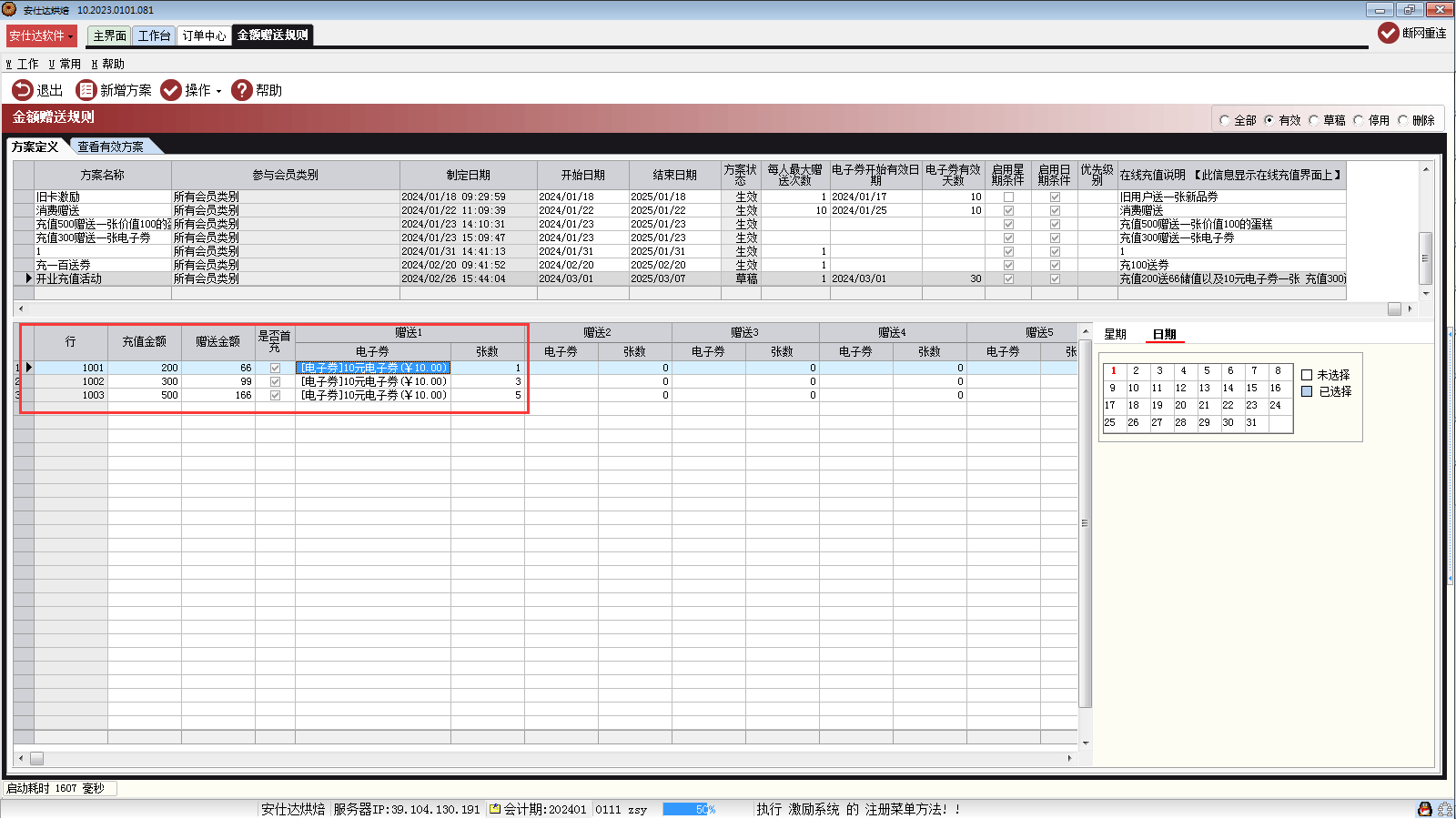
Task: Click the QQ penguin icon in status bar
Action: tap(1425, 809)
